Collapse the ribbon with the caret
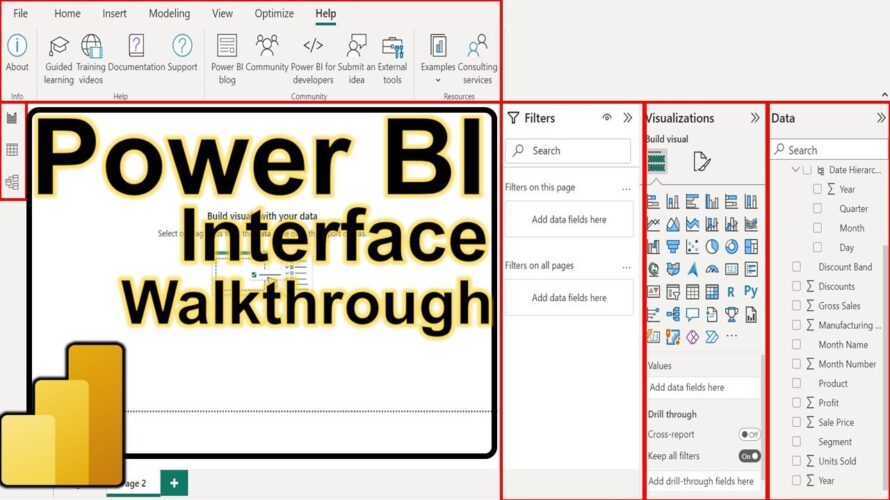Image resolution: width=890 pixels, height=500 pixels. 884,94
